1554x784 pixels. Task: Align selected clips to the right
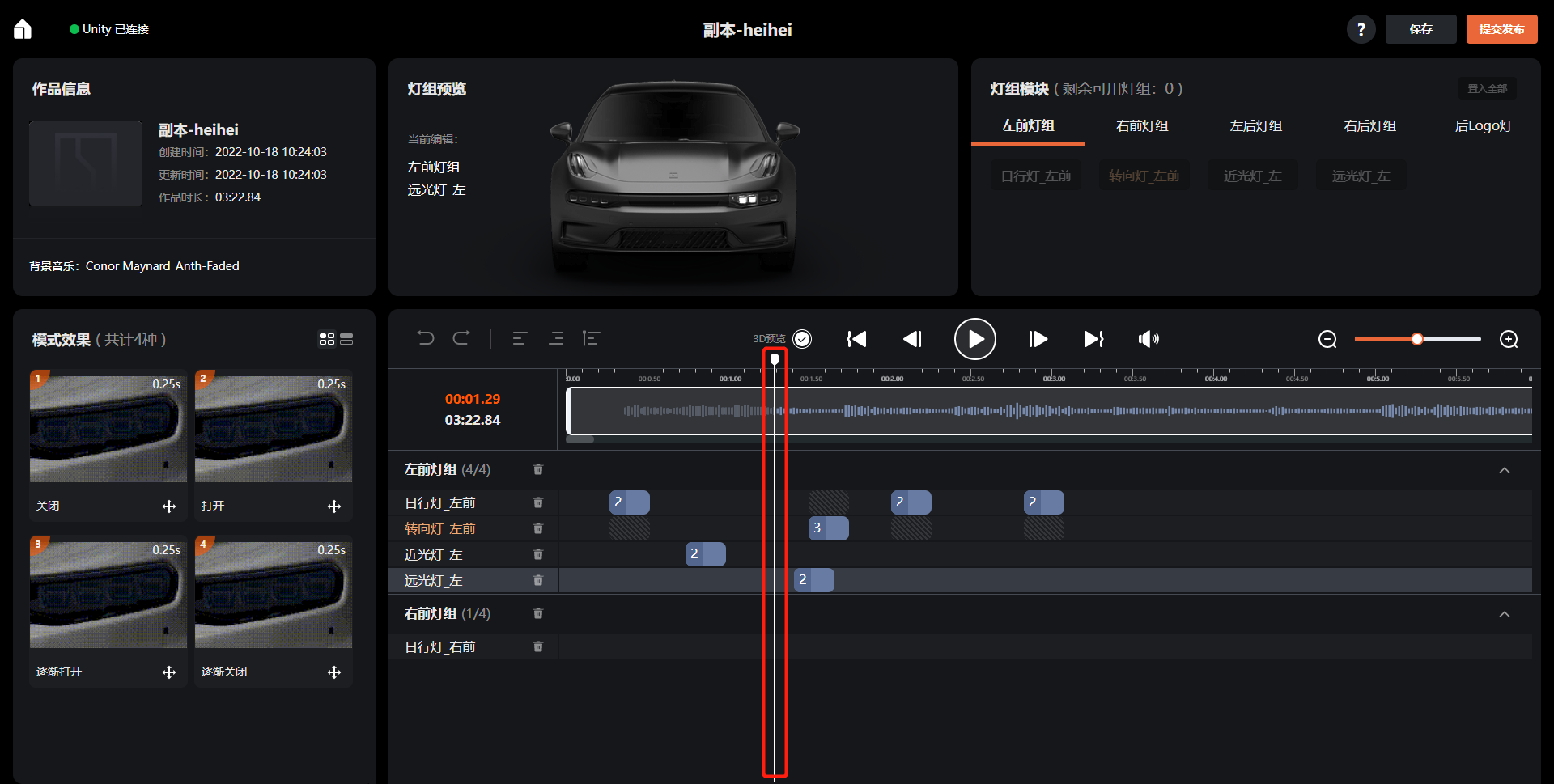point(556,338)
